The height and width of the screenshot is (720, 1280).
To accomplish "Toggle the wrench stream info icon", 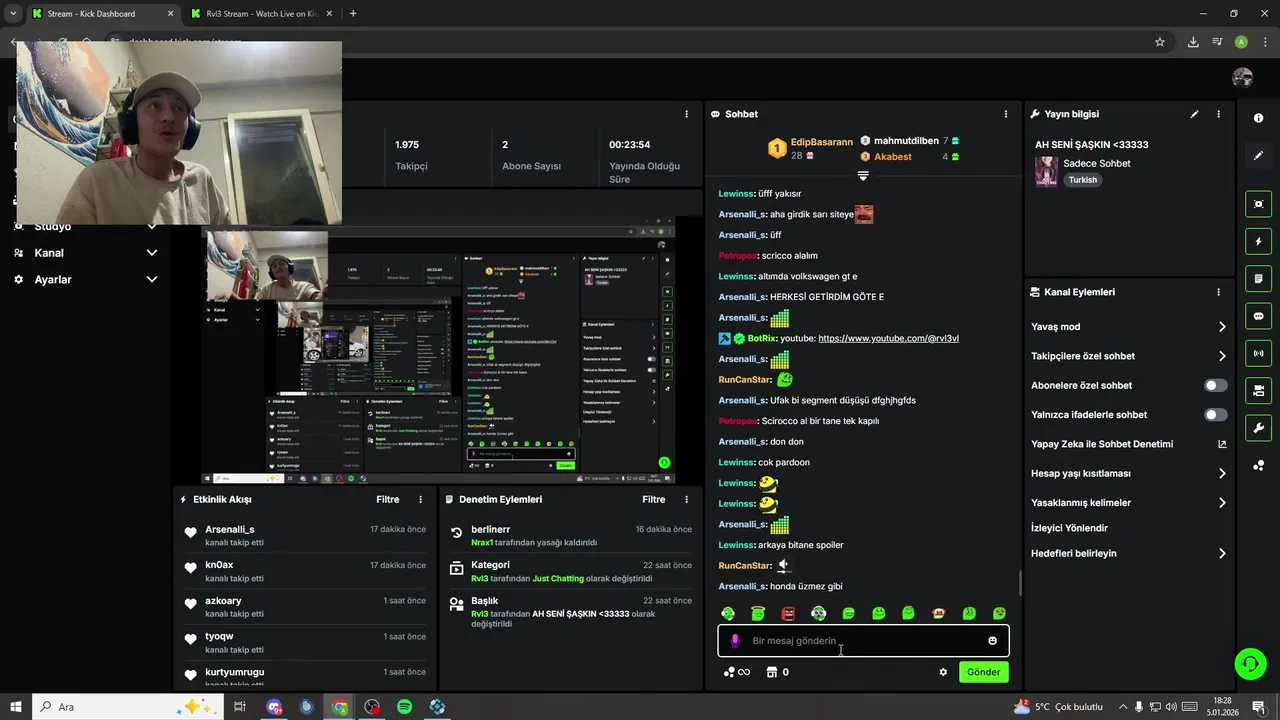I will point(1258,428).
